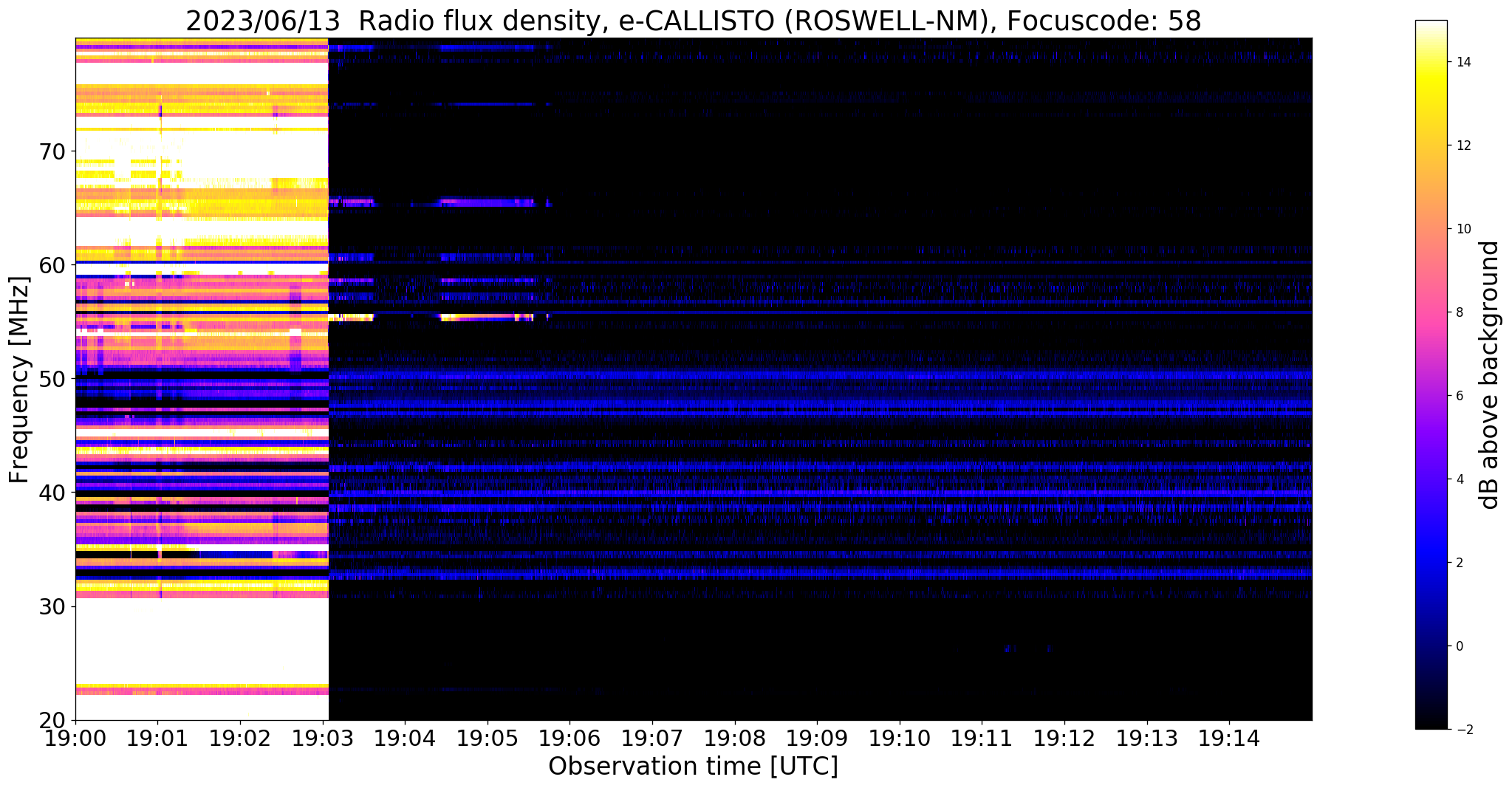Click the 70 frequency tick label
This screenshot has height=788, width=1512.
[x=52, y=151]
